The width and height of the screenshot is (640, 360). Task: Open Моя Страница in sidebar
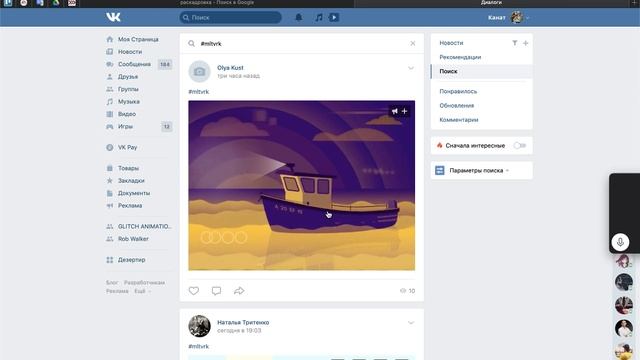pos(138,39)
